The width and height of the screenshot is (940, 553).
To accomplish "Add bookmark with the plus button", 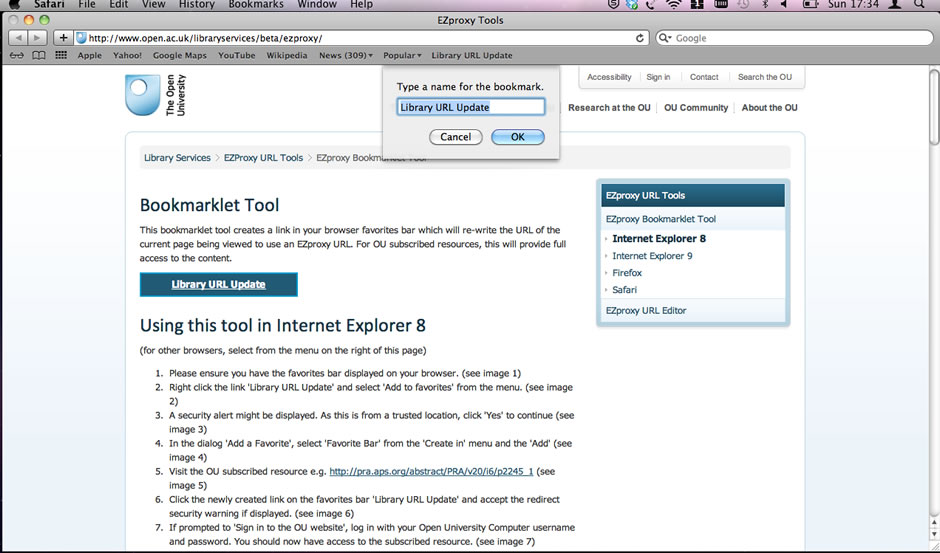I will [63, 38].
